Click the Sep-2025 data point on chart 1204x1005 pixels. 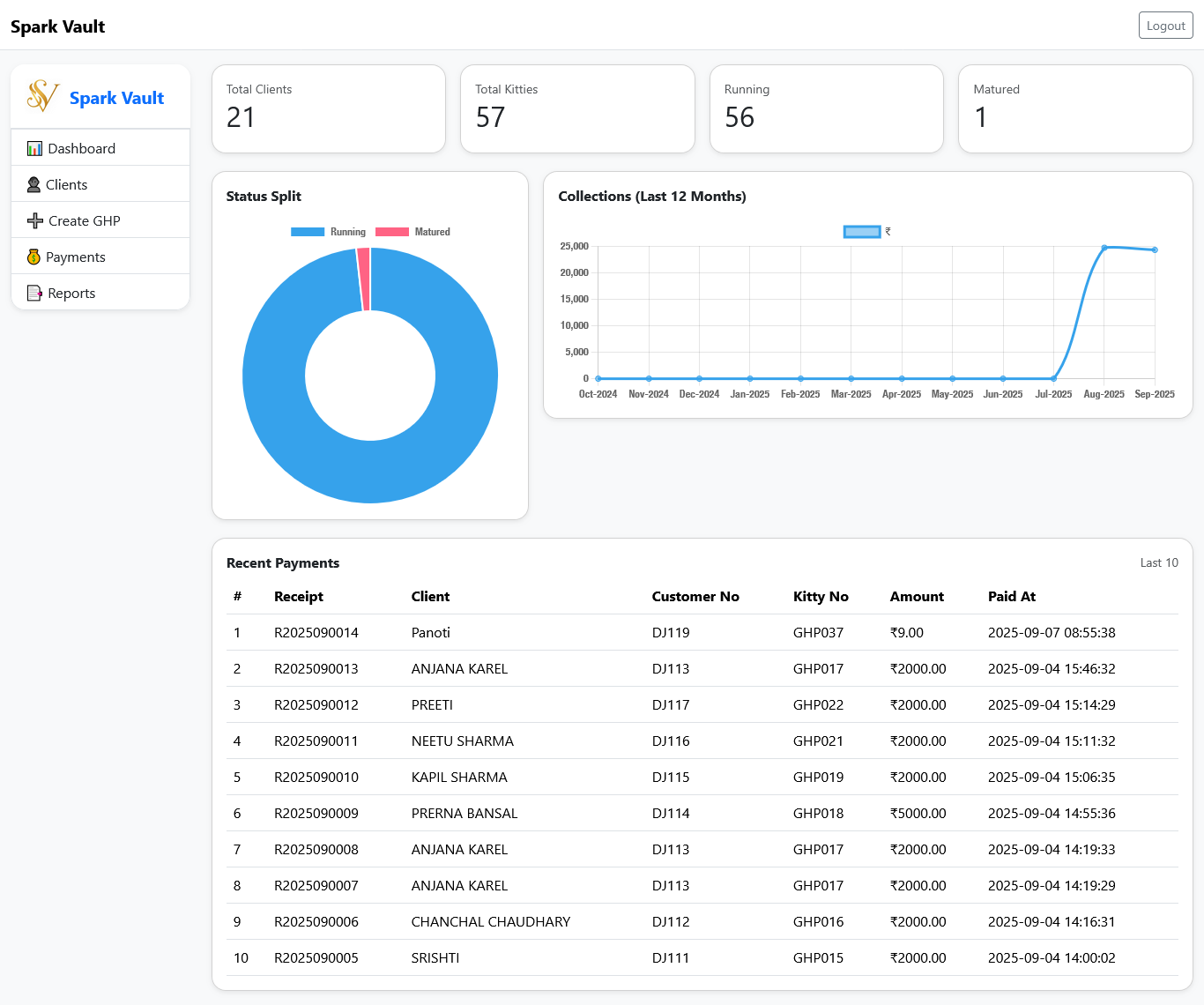pos(1155,249)
